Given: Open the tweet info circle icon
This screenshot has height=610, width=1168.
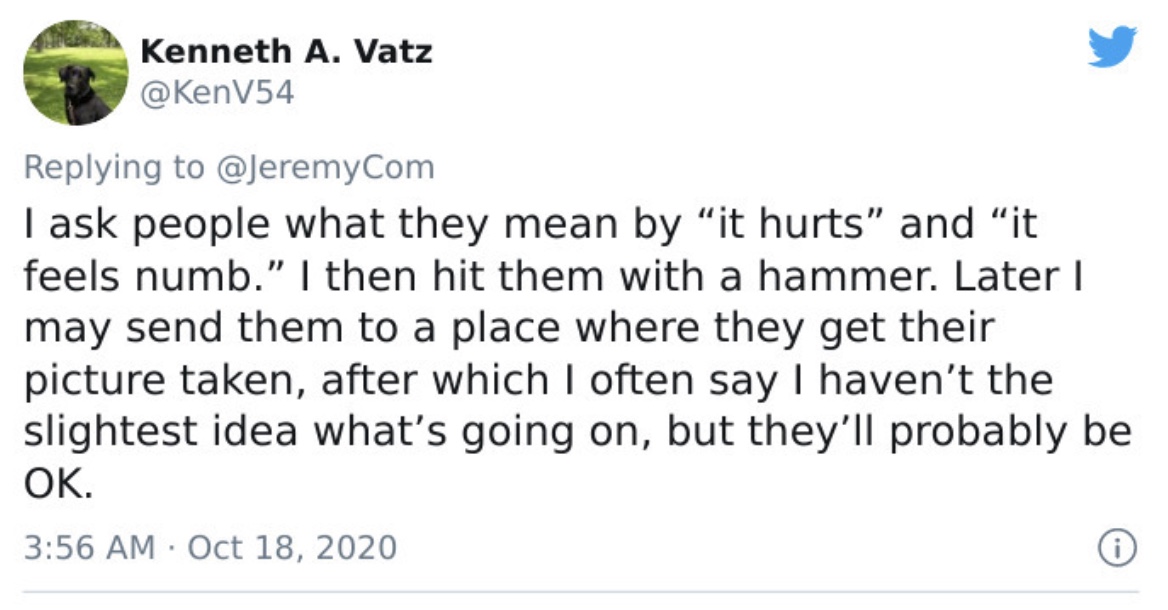Looking at the screenshot, I should [x=1118, y=548].
